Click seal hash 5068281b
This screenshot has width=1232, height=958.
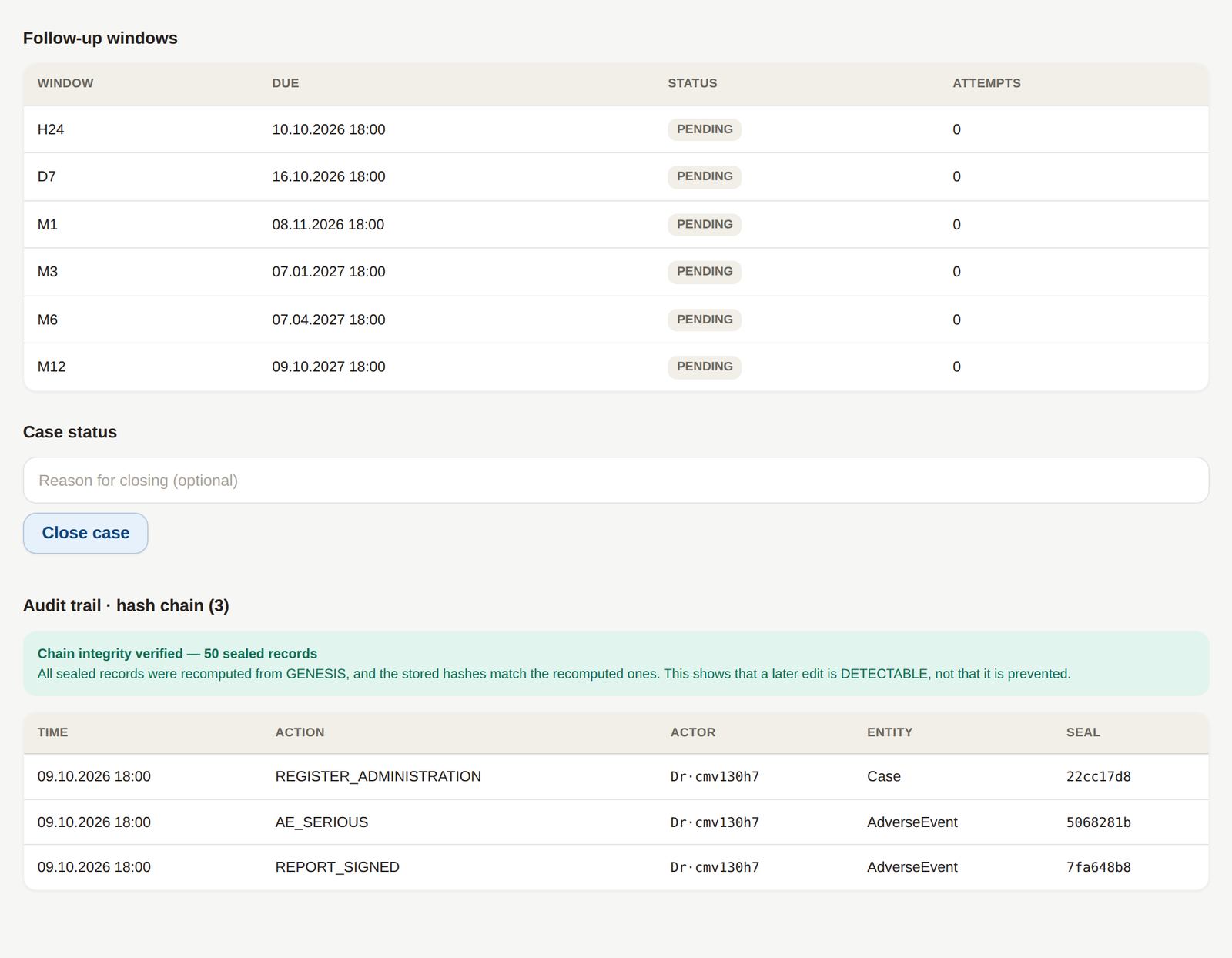[x=1099, y=822]
